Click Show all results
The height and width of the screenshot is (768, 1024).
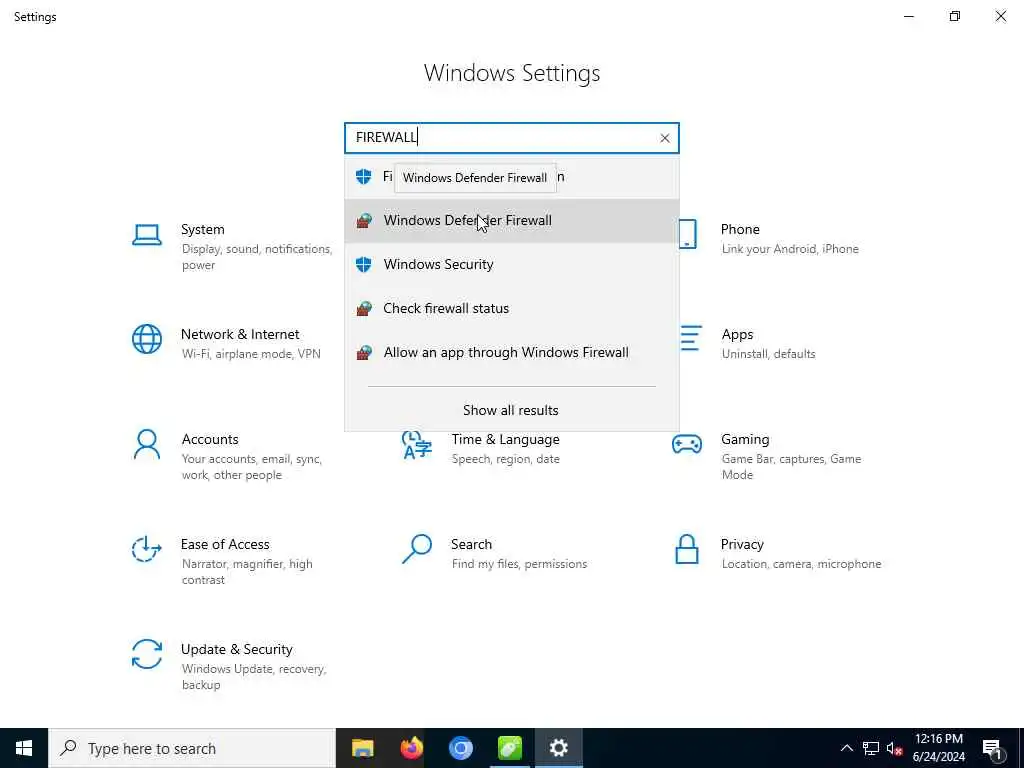pyautogui.click(x=511, y=410)
